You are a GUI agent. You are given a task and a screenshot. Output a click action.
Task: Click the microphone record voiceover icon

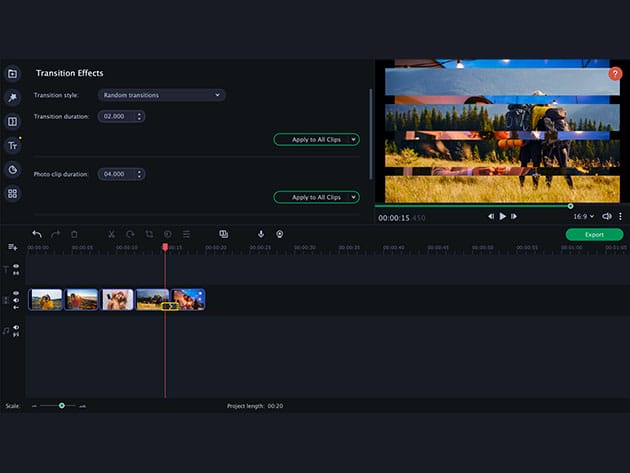(x=261, y=234)
